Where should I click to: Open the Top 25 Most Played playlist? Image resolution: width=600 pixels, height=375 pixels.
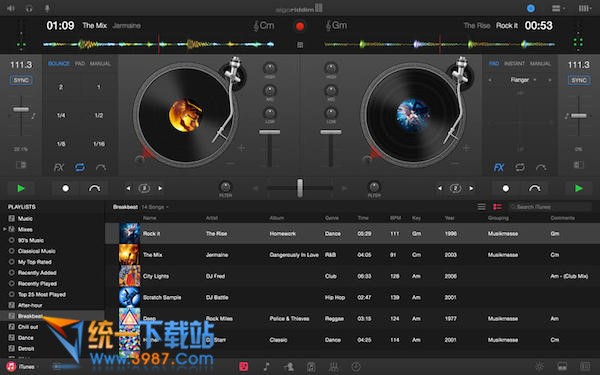(x=42, y=295)
